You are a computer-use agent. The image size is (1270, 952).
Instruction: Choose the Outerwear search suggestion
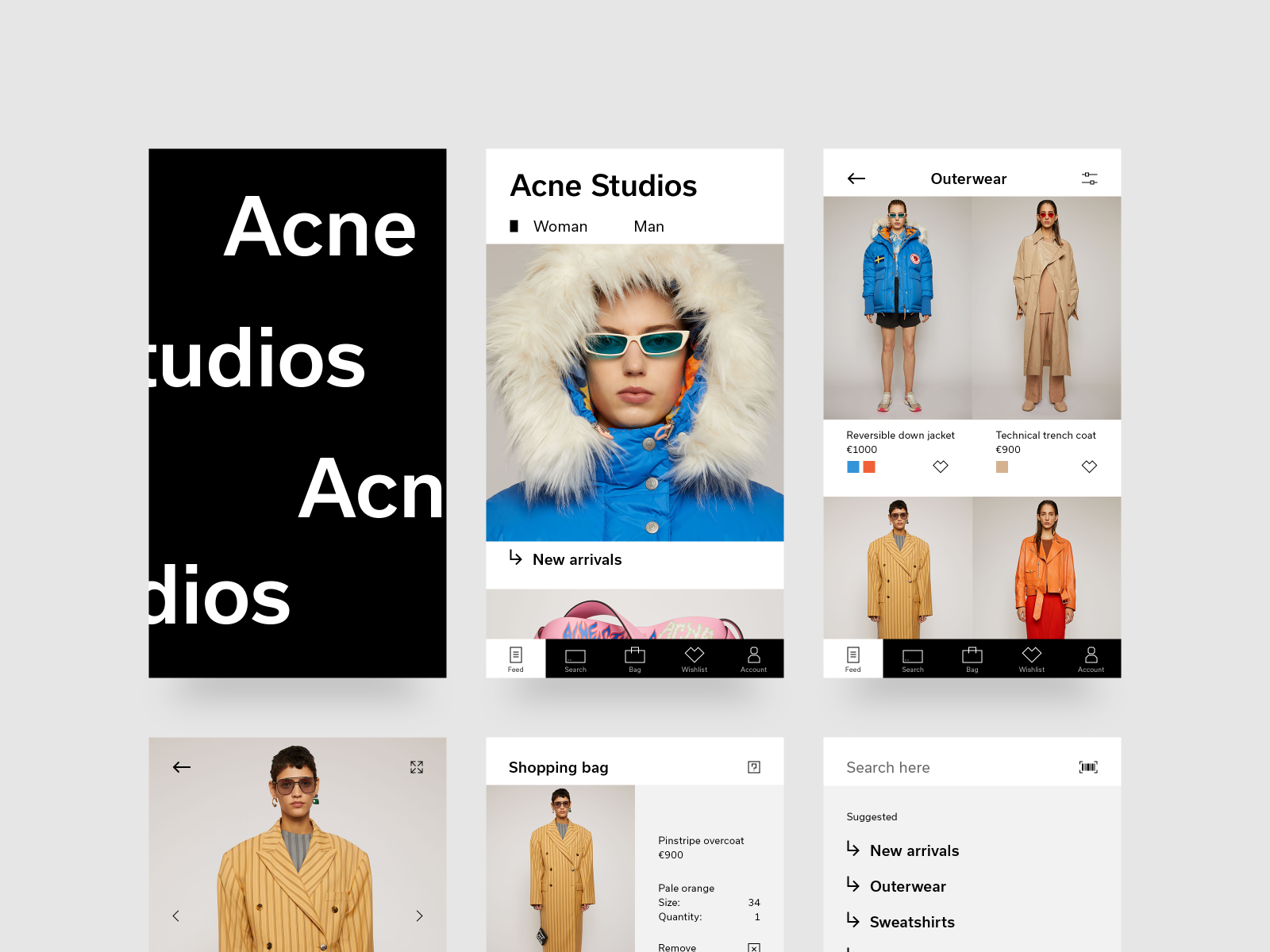pyautogui.click(x=908, y=887)
